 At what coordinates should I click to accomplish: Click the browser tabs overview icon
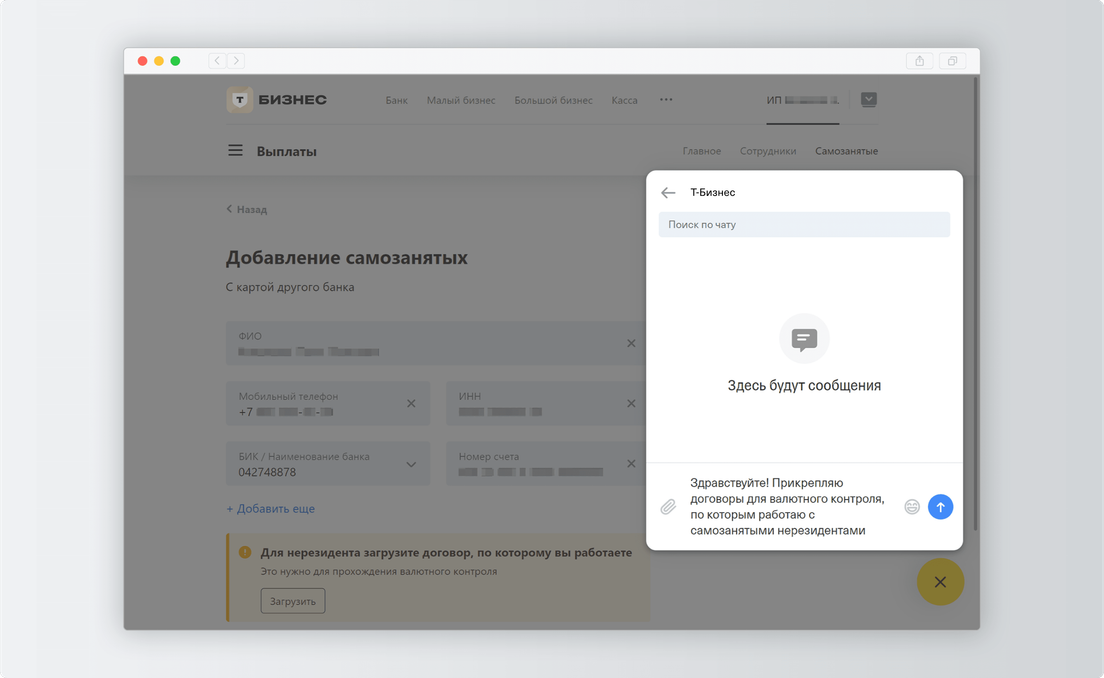pyautogui.click(x=952, y=61)
